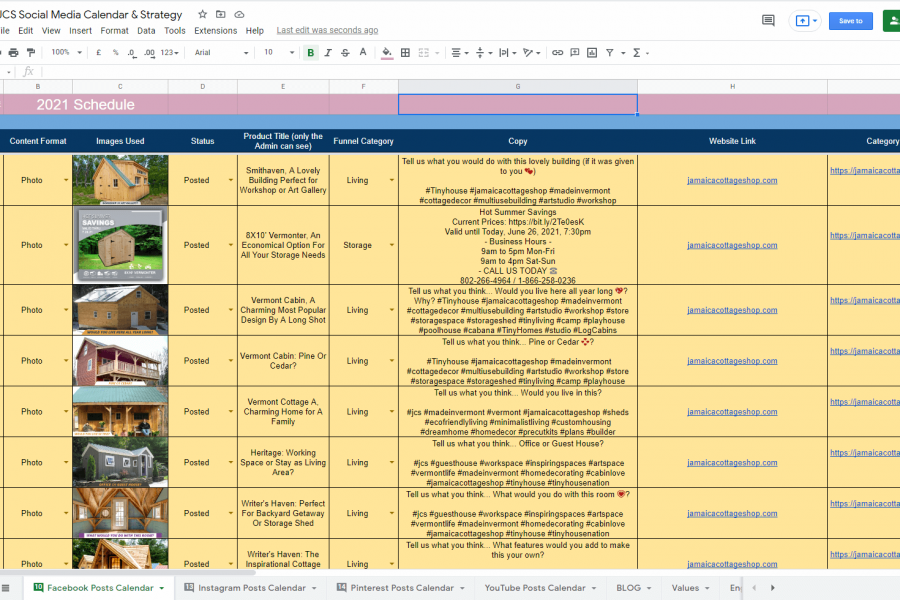Open the fill color picker
900x600 pixels.
pos(387,52)
